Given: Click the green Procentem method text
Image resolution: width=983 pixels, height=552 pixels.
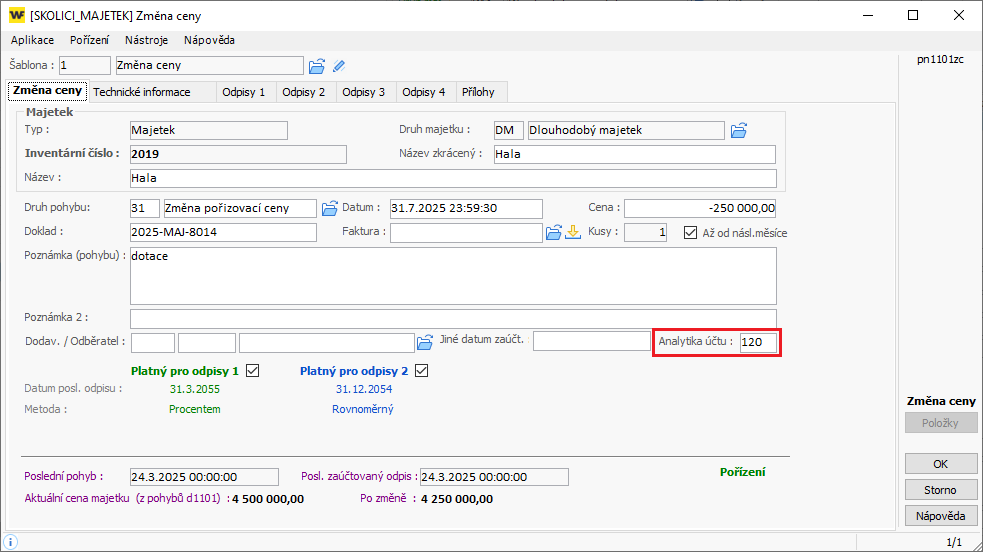Looking at the screenshot, I should pyautogui.click(x=194, y=409).
